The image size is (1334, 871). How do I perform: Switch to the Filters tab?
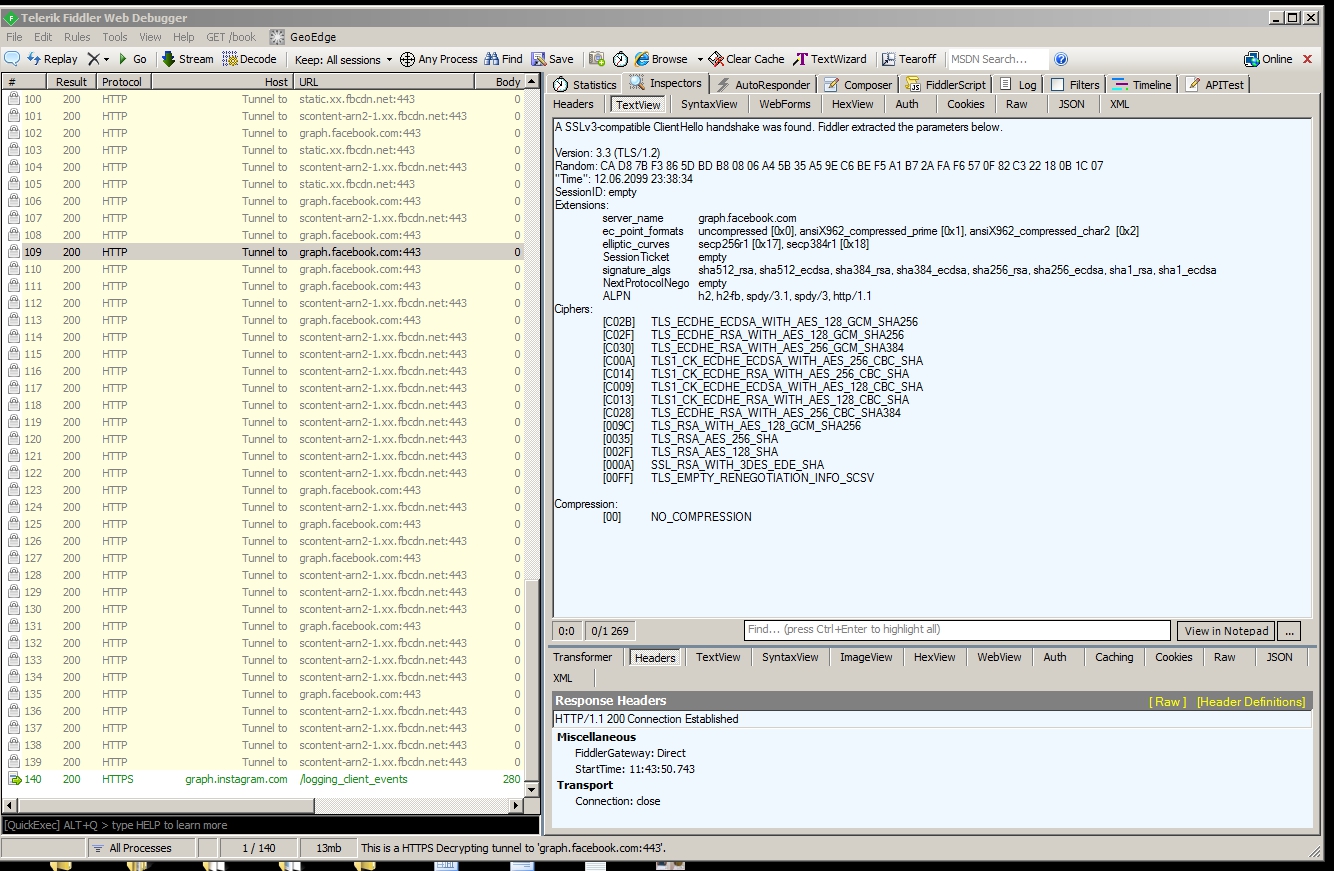click(x=1075, y=85)
